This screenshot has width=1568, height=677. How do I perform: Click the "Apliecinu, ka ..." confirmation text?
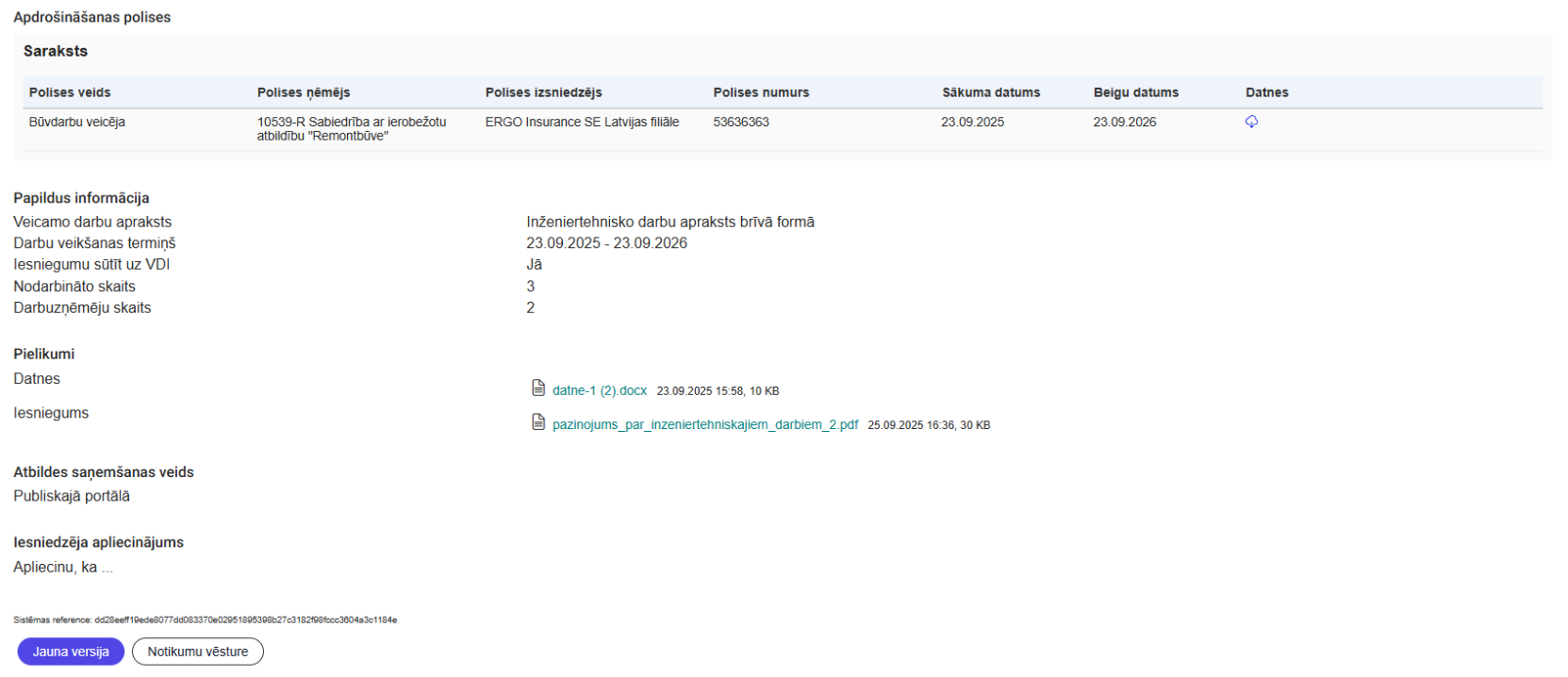tap(63, 568)
